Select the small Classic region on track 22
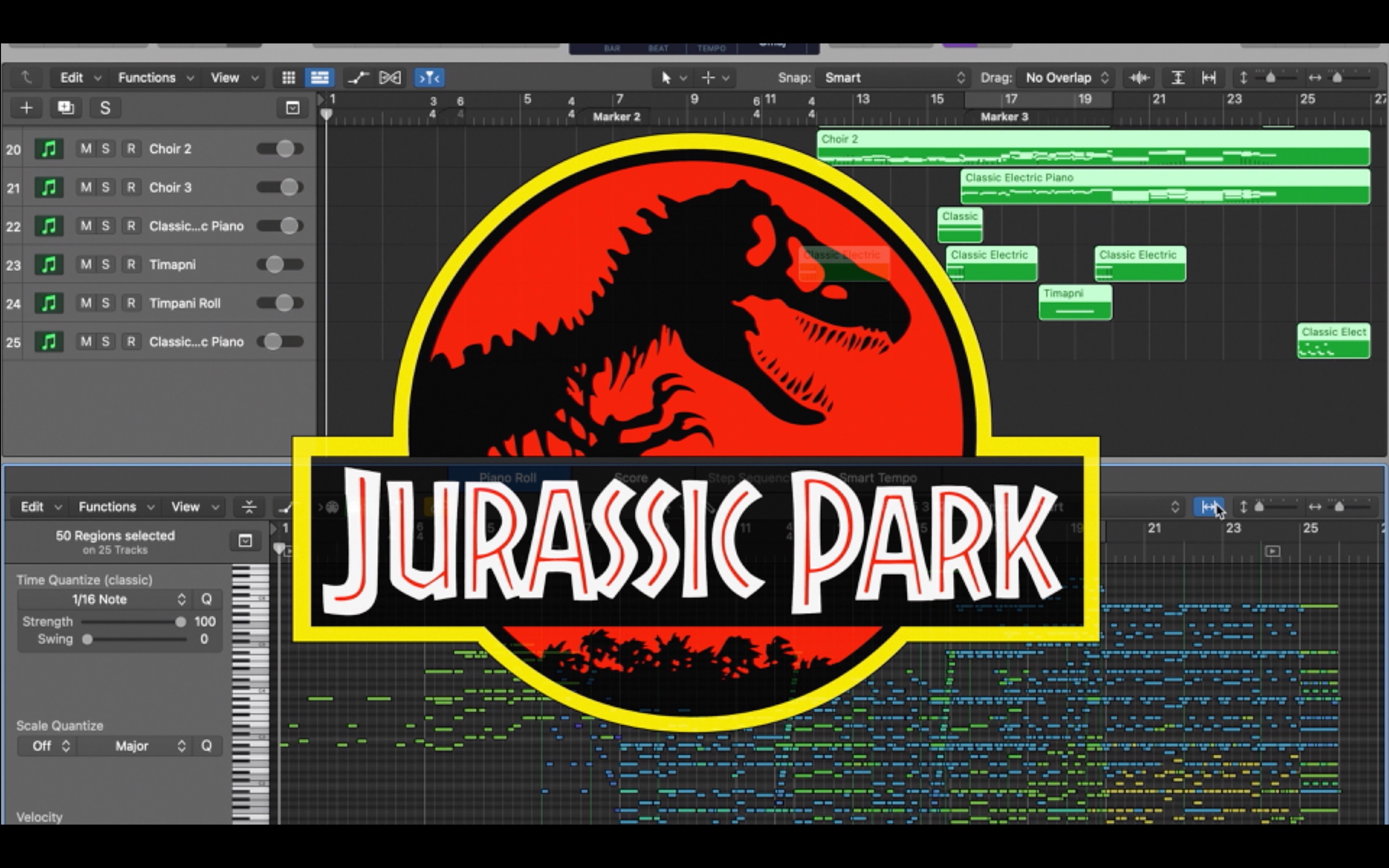 click(x=960, y=225)
